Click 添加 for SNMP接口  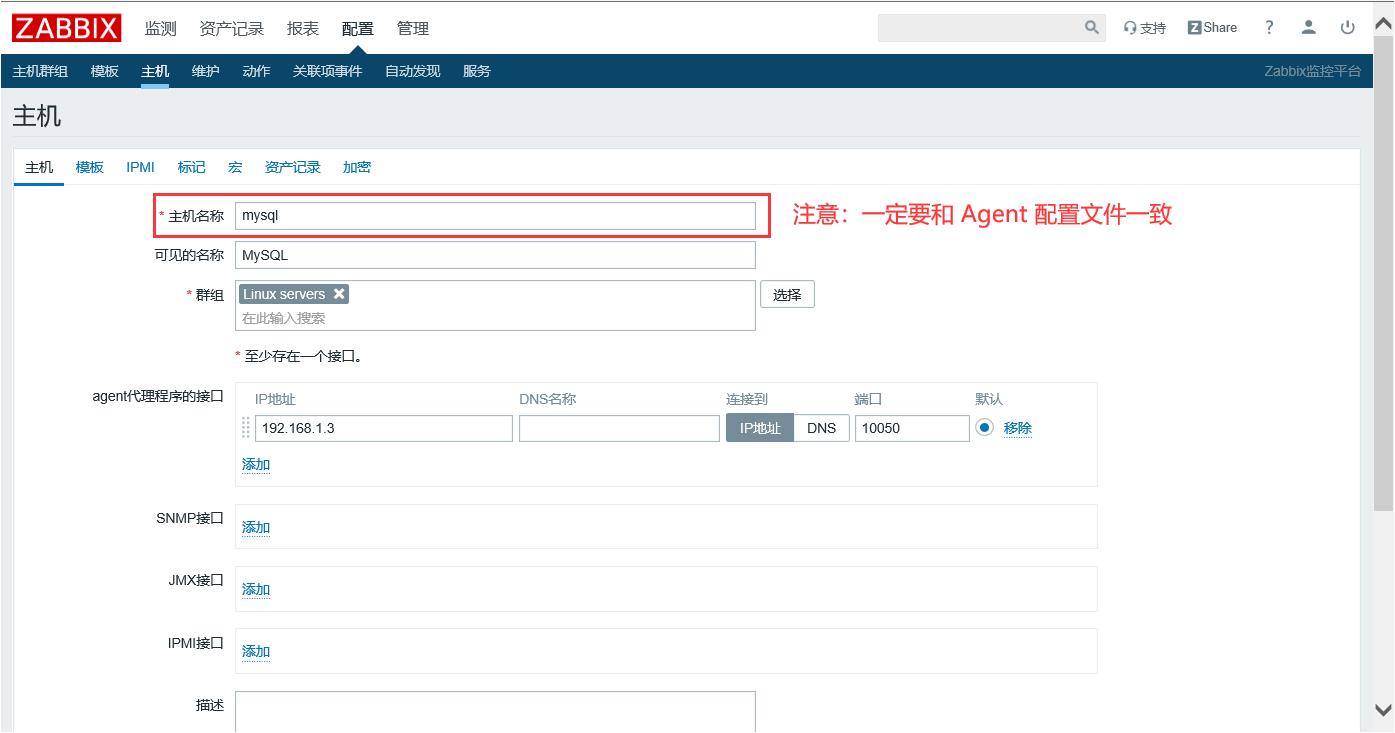(x=256, y=527)
